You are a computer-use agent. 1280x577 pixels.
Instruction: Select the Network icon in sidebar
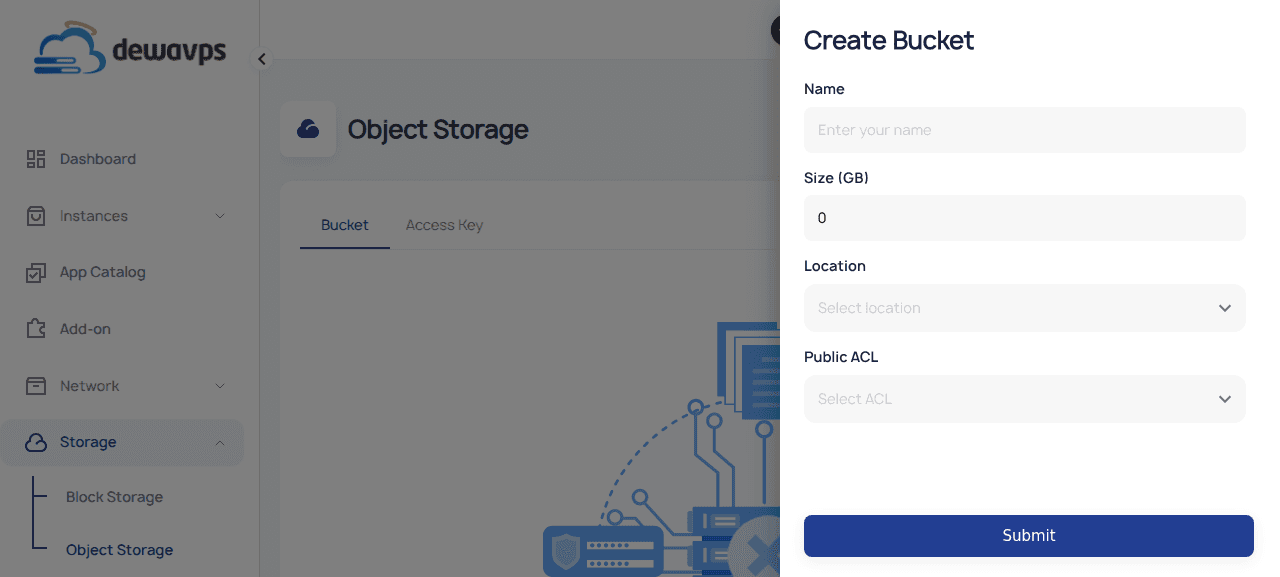point(36,385)
